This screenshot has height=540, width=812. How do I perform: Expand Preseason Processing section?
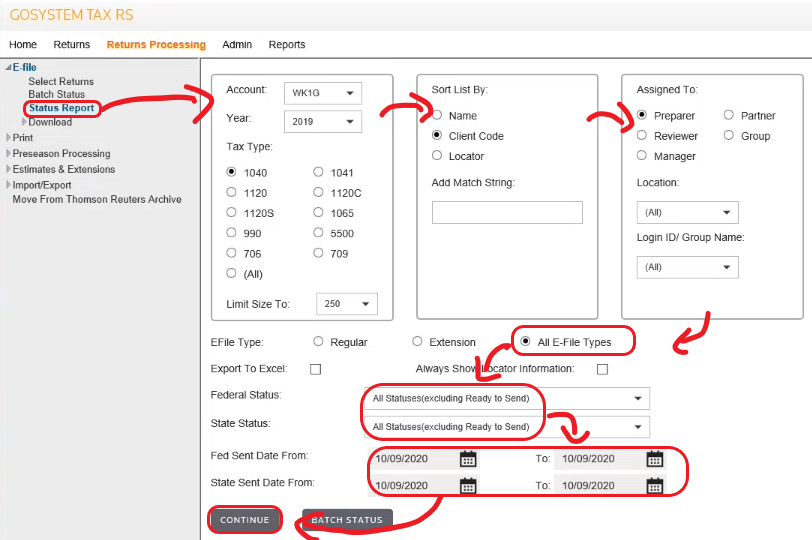click(x=8, y=153)
